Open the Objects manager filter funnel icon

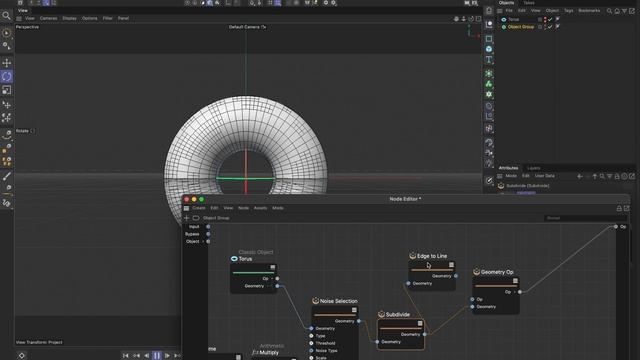[x=624, y=11]
